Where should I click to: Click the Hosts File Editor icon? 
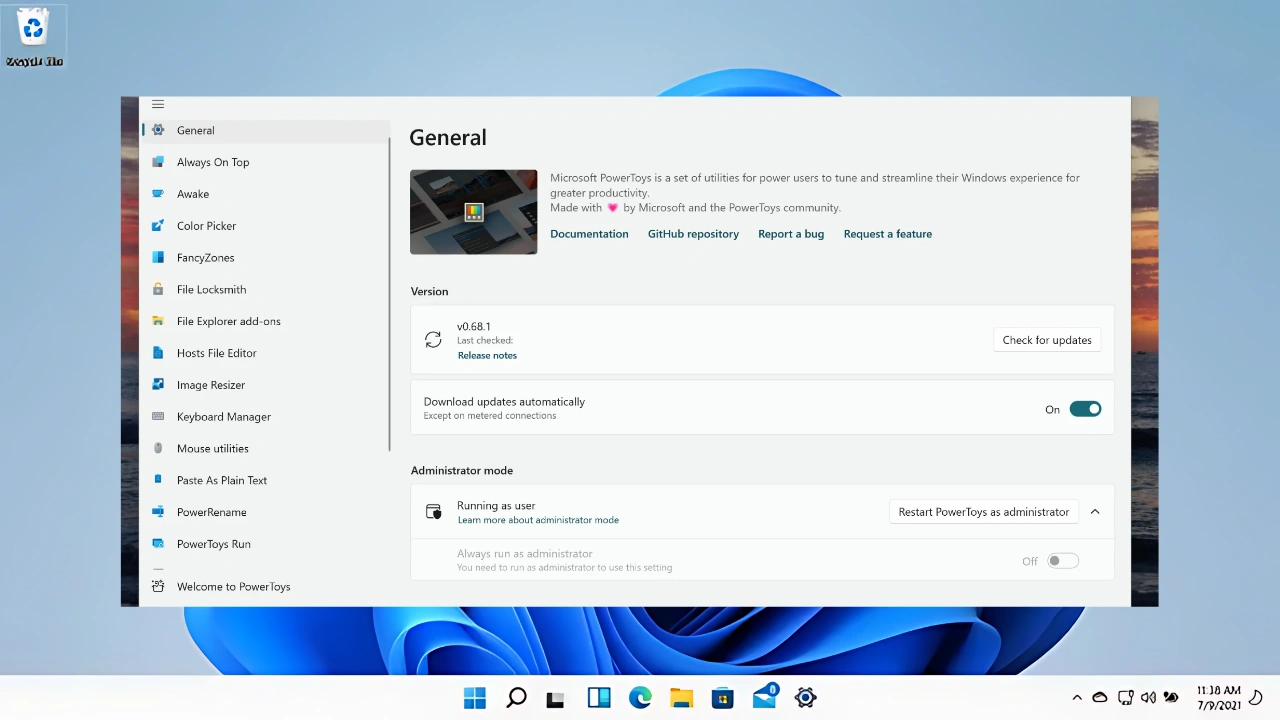click(158, 353)
